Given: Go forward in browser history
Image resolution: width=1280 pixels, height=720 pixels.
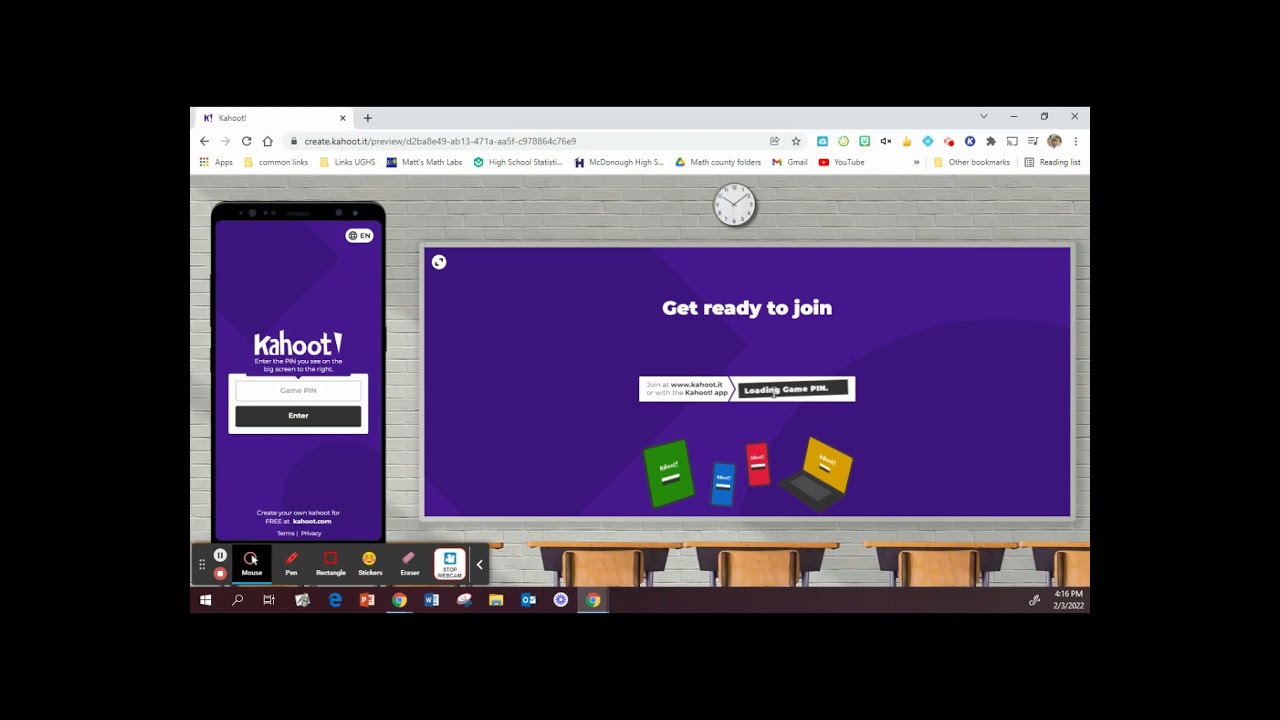Looking at the screenshot, I should (225, 141).
